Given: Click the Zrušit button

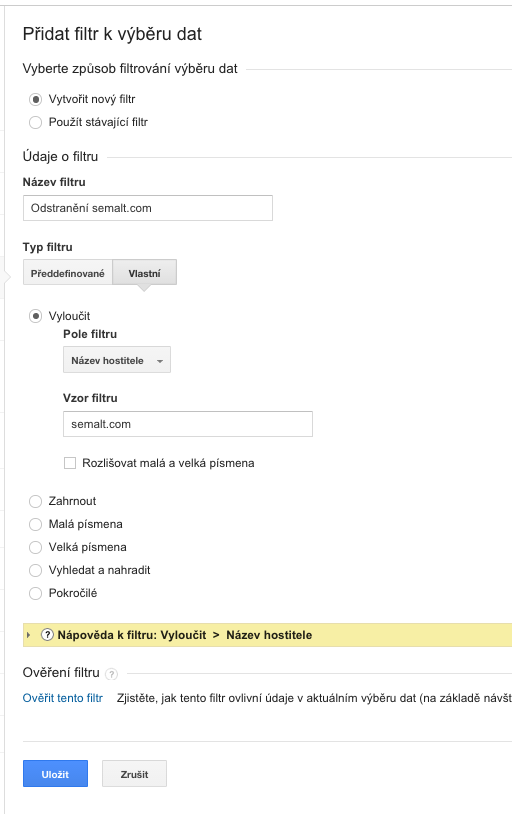Looking at the screenshot, I should pyautogui.click(x=134, y=774).
